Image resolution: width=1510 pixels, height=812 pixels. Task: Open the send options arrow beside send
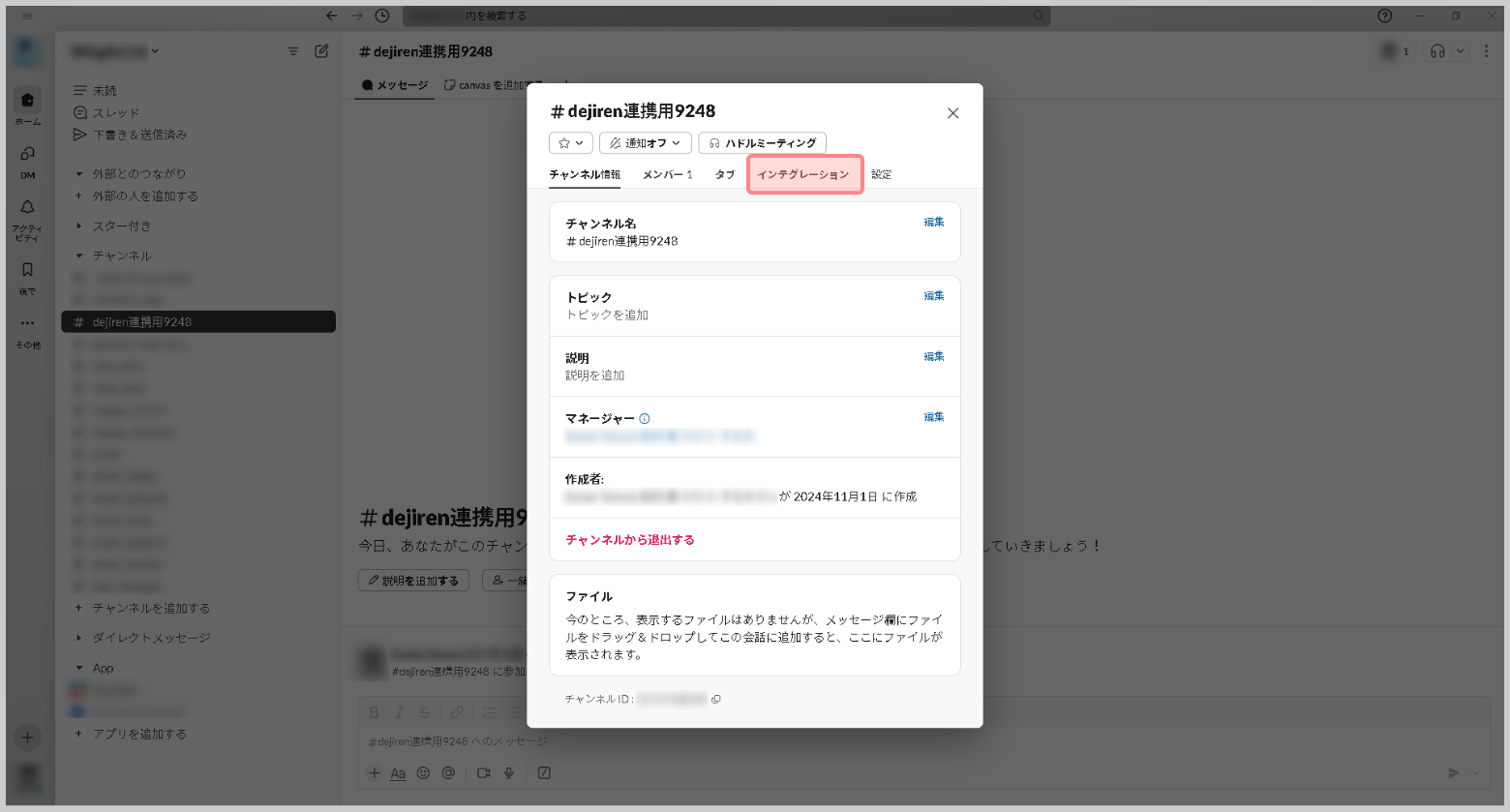(x=1476, y=772)
